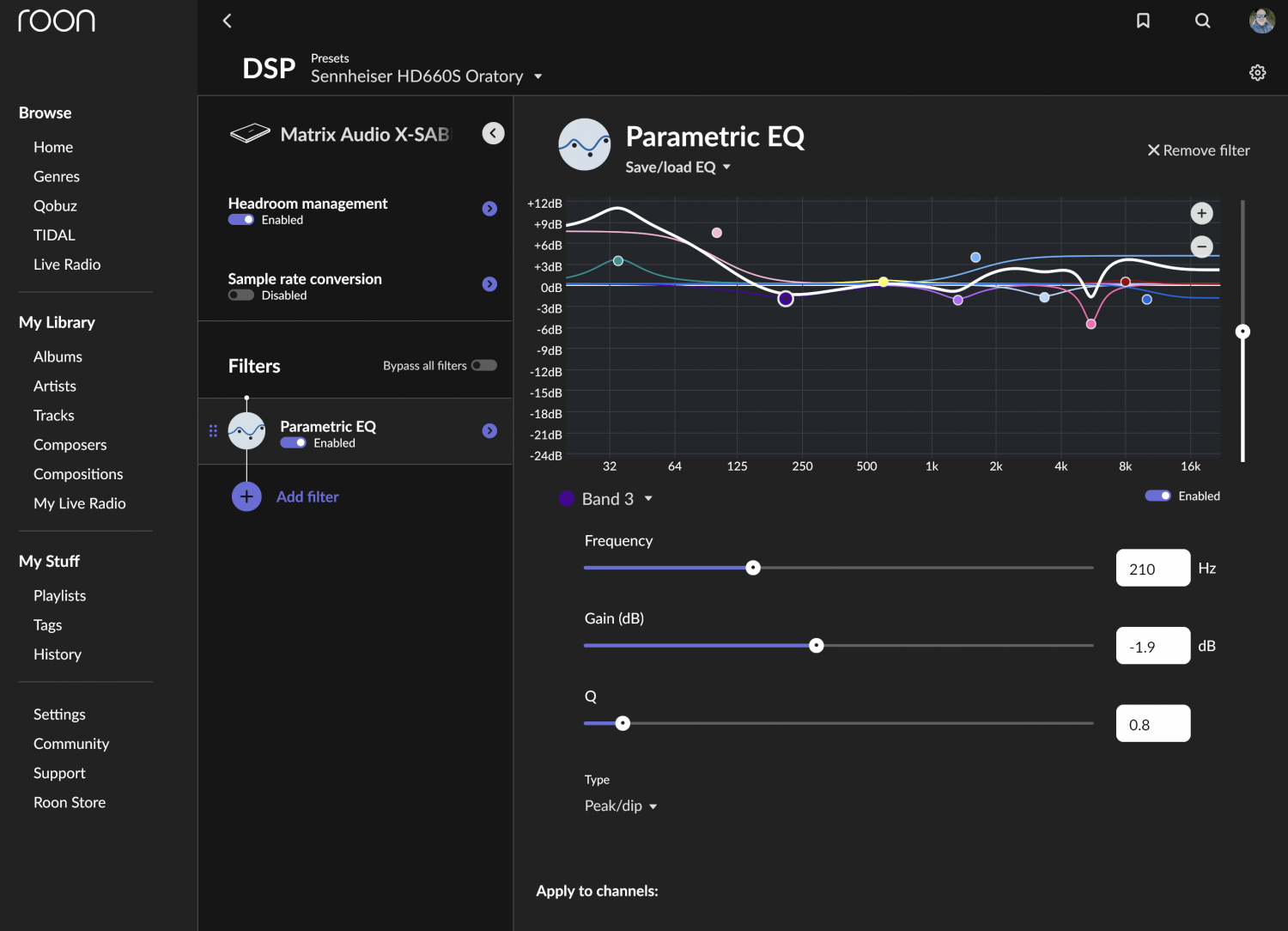The image size is (1288, 931).
Task: Open Compositions in sidebar
Action: click(x=78, y=474)
